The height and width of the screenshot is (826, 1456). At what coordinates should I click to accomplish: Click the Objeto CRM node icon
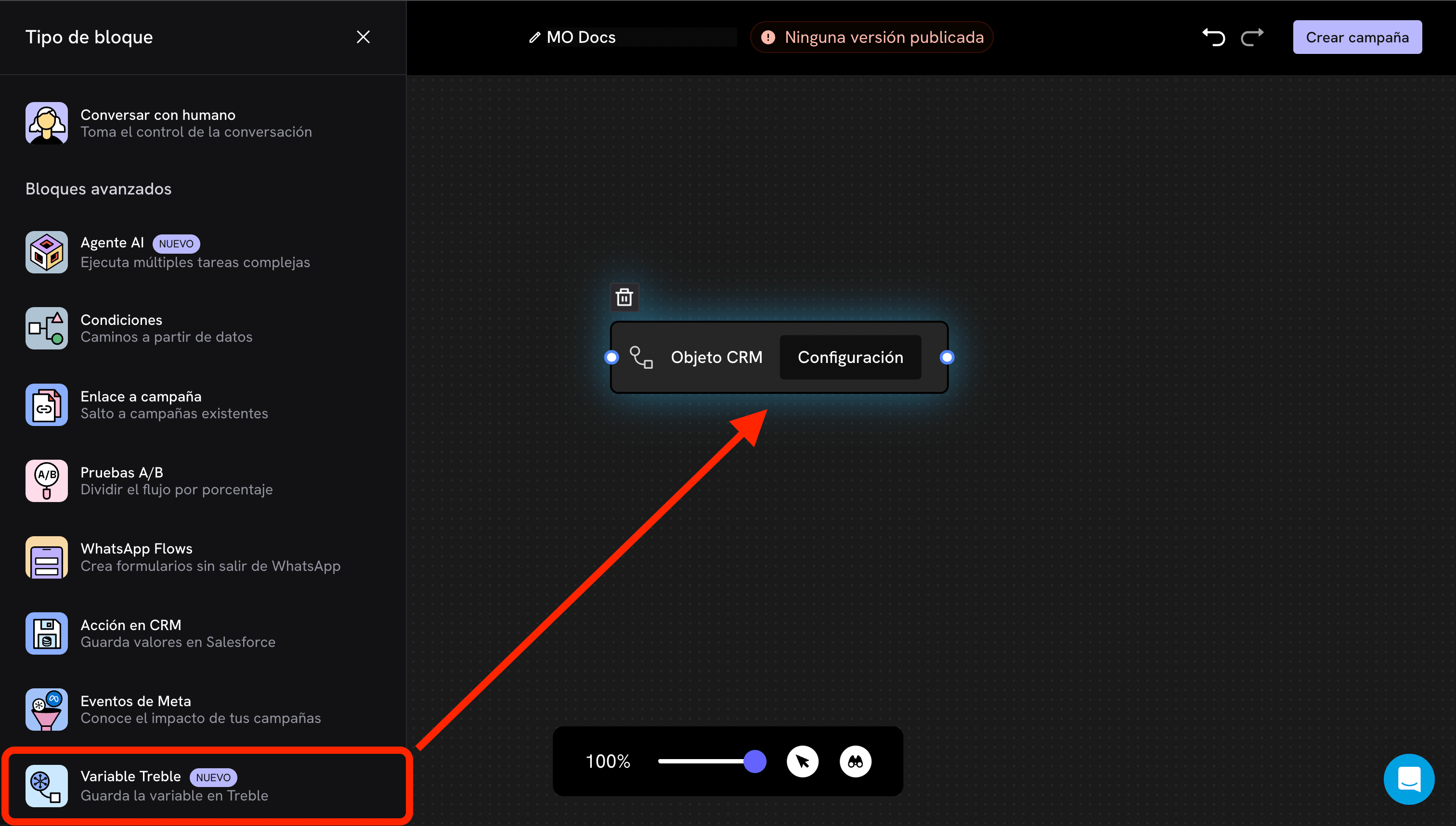click(641, 357)
